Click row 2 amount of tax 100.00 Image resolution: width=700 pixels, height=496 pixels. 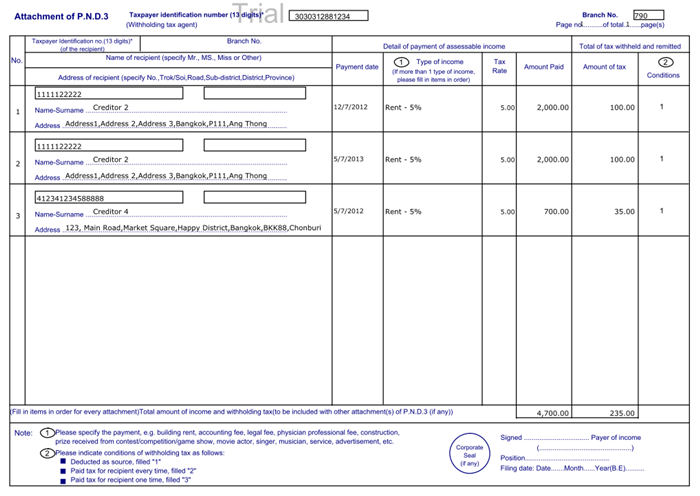[x=622, y=159]
